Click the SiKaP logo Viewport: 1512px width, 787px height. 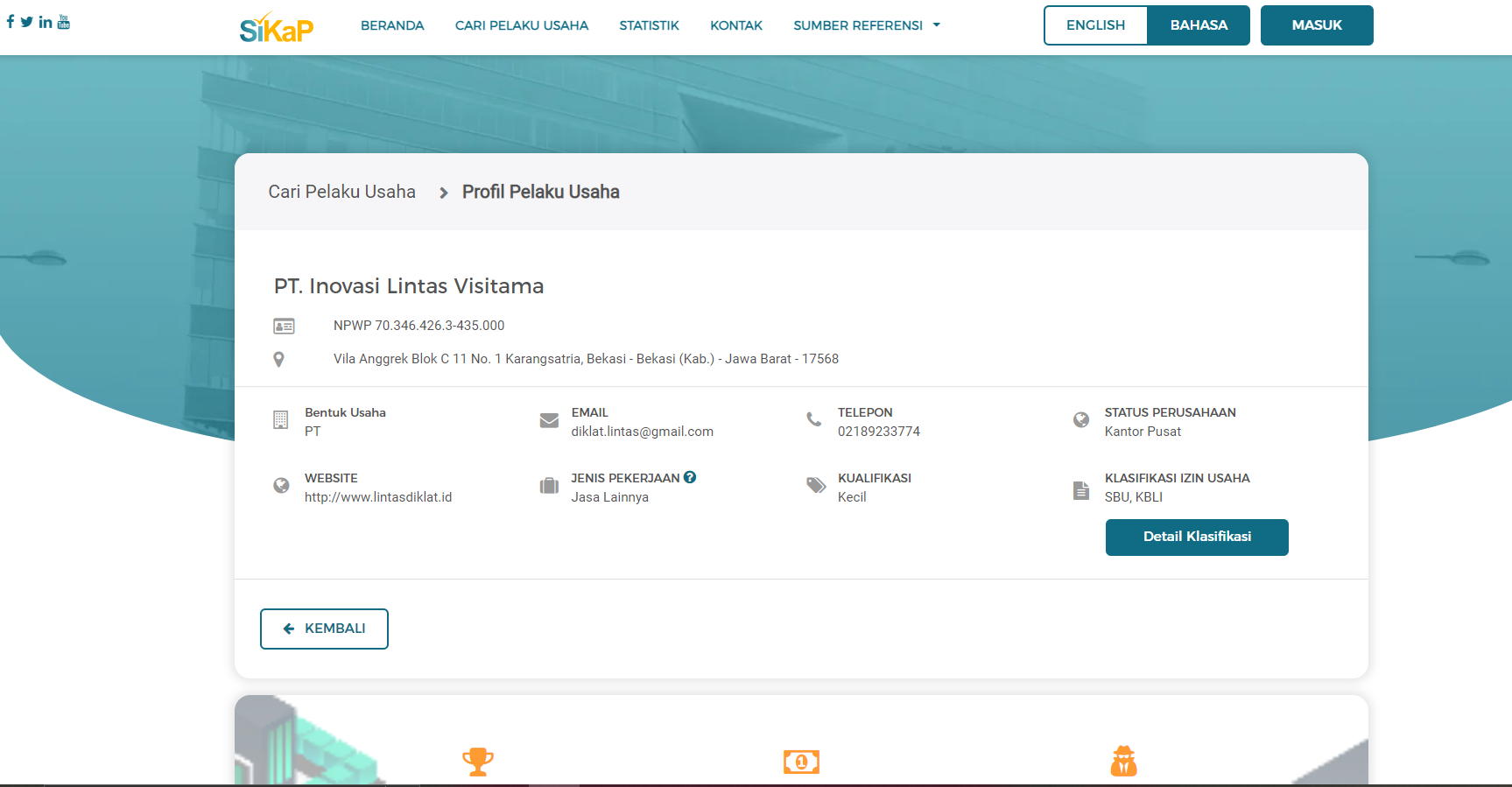(x=277, y=27)
